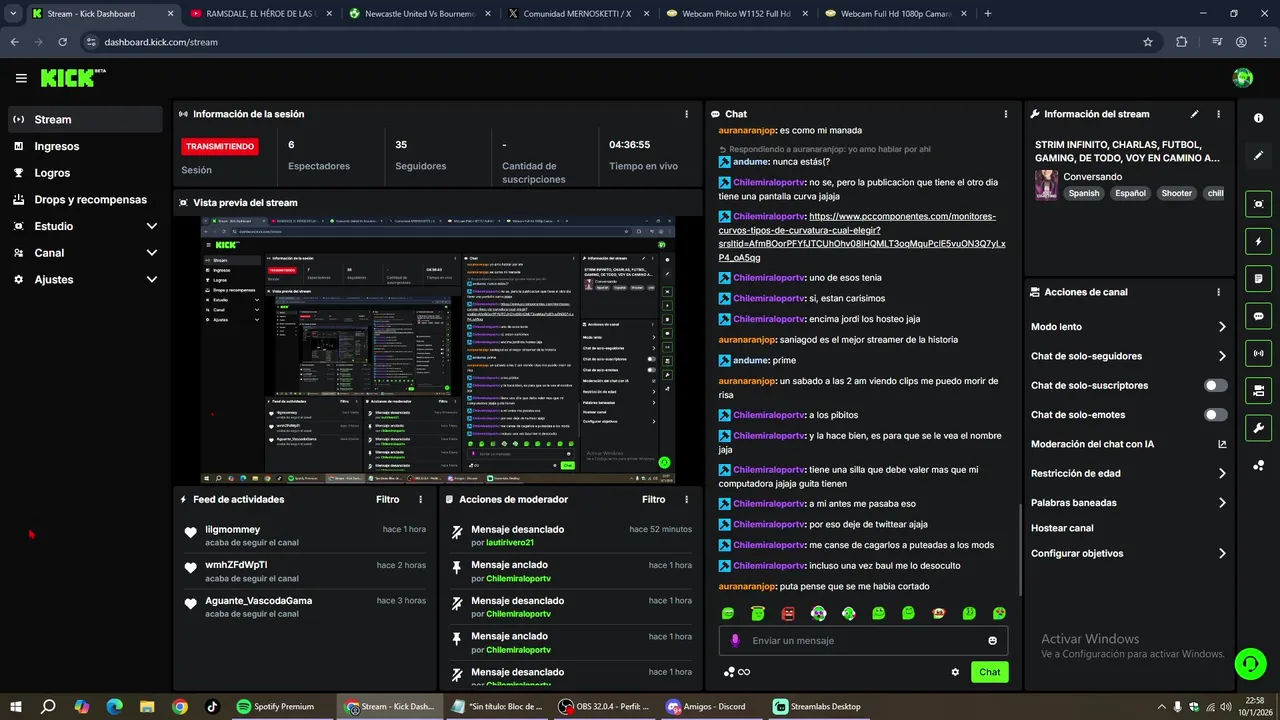
Task: Open the user profile avatar menu
Action: tap(1243, 78)
